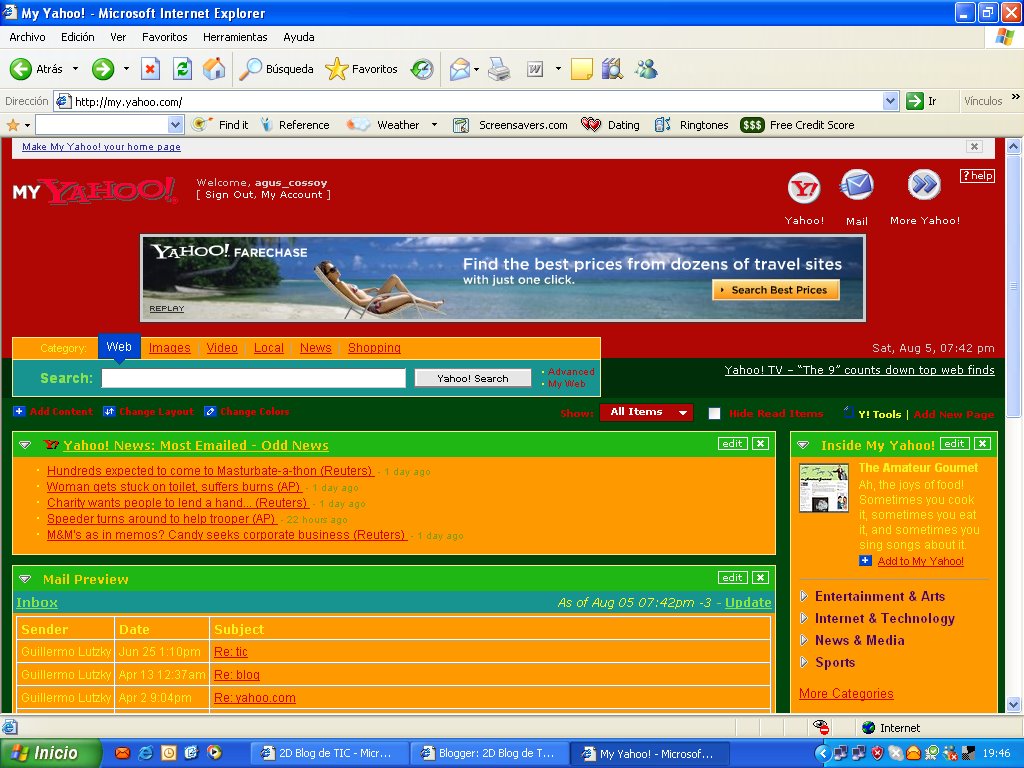Open the Discuss yellow note icon

coord(581,69)
